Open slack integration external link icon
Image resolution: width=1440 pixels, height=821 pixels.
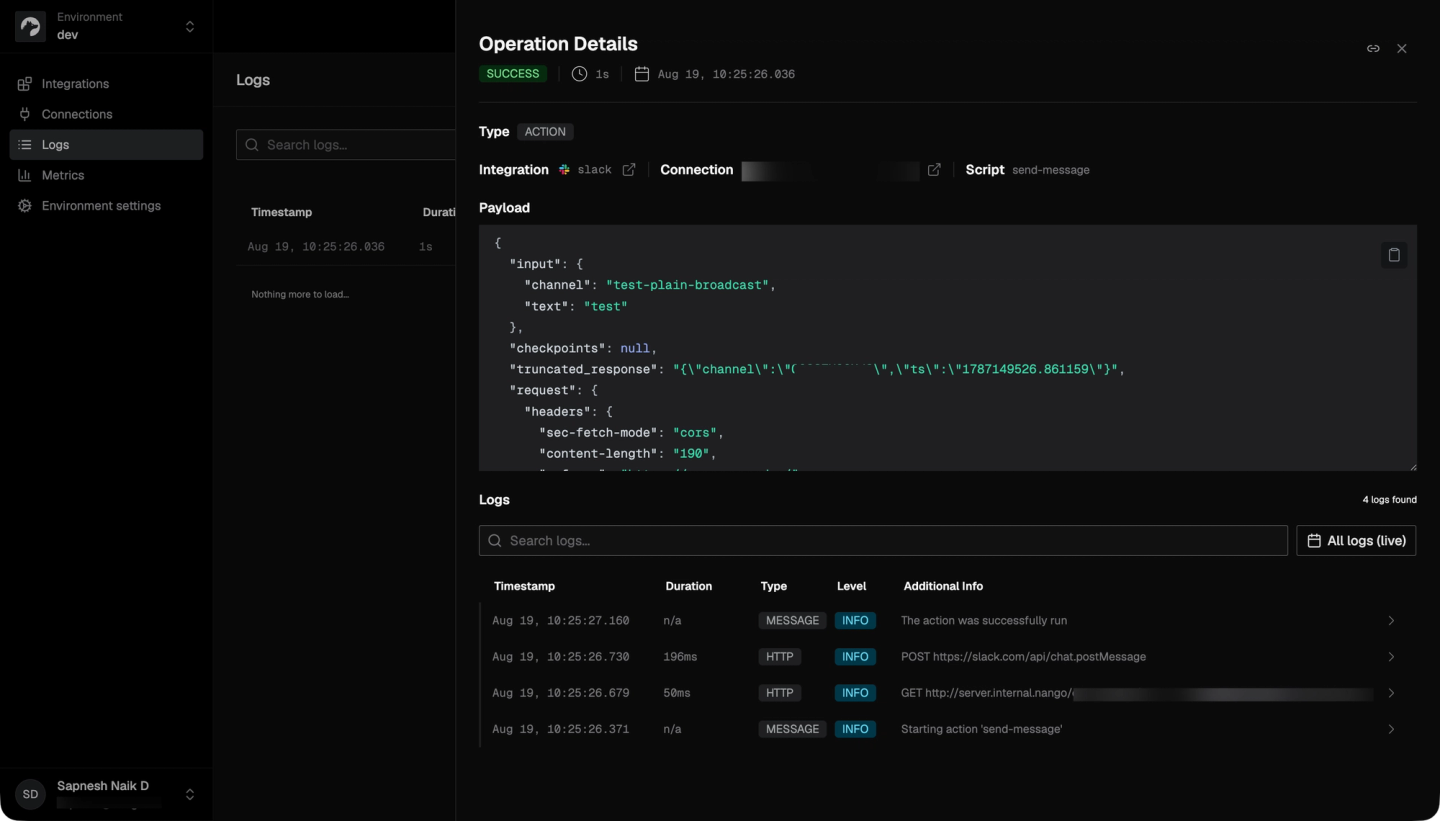(x=629, y=170)
